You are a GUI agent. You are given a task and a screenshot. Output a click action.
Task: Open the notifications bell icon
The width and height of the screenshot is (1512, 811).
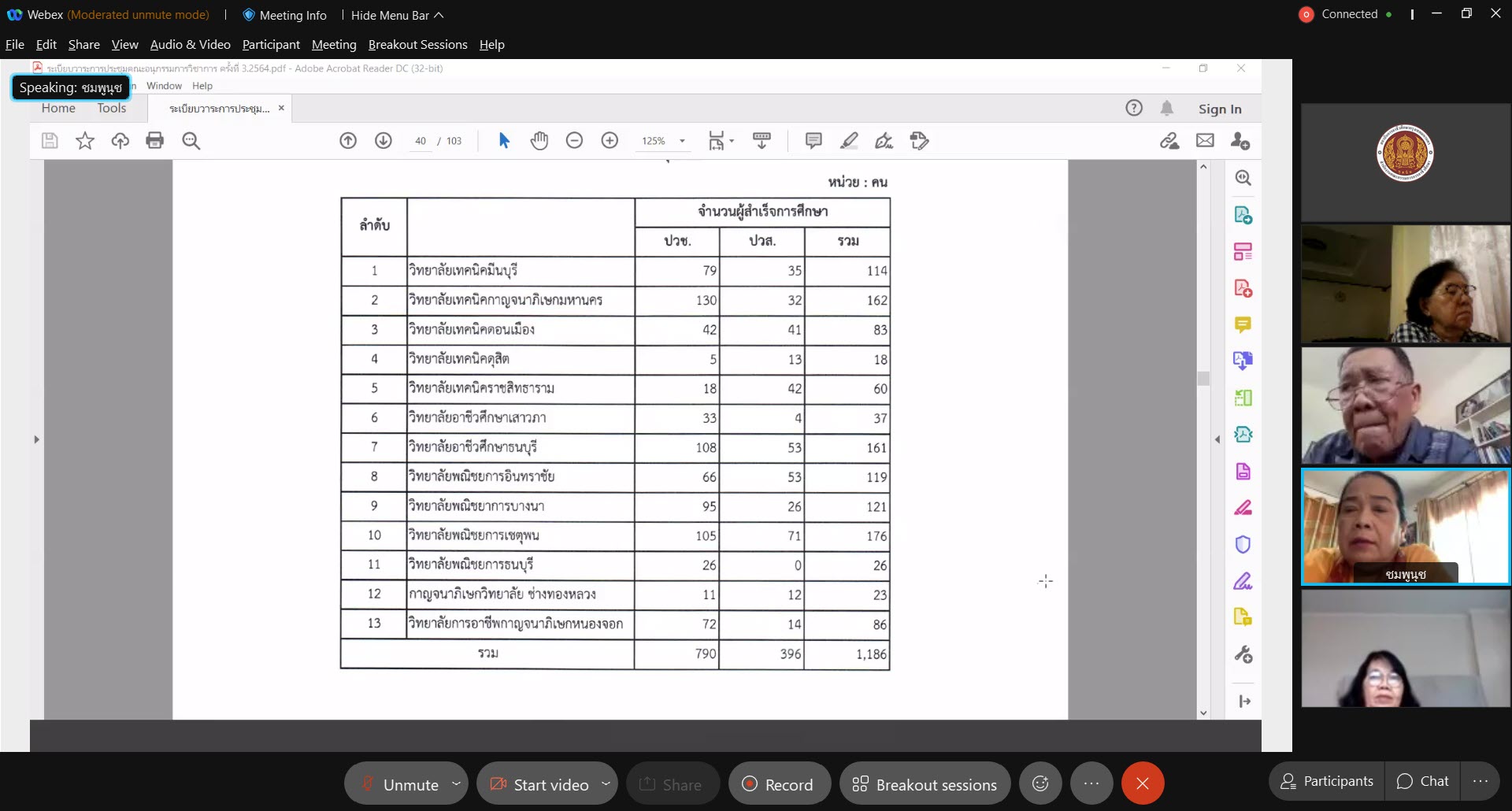(1167, 109)
